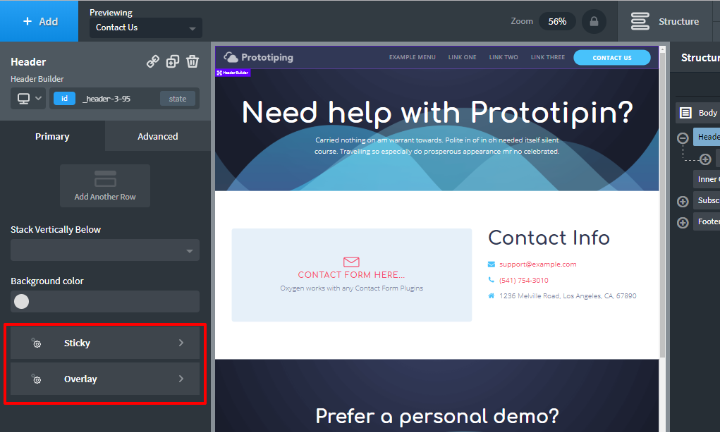The image size is (720, 432).
Task: Click the gear icon beside Sticky
Action: pyautogui.click(x=36, y=343)
